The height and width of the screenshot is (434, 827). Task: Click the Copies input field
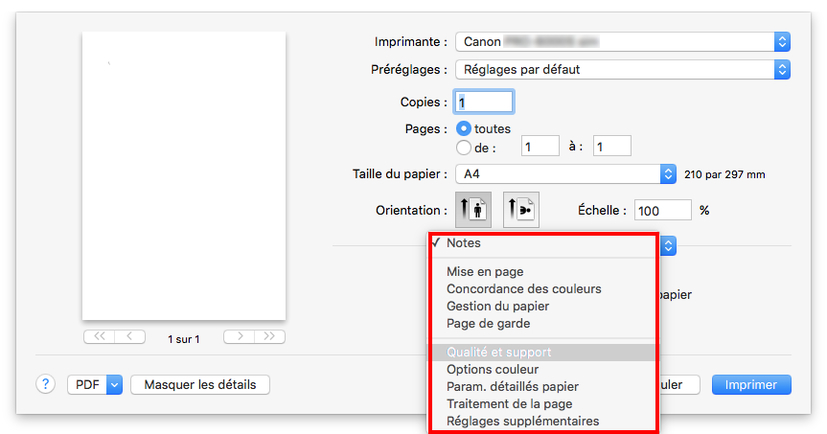(x=484, y=102)
